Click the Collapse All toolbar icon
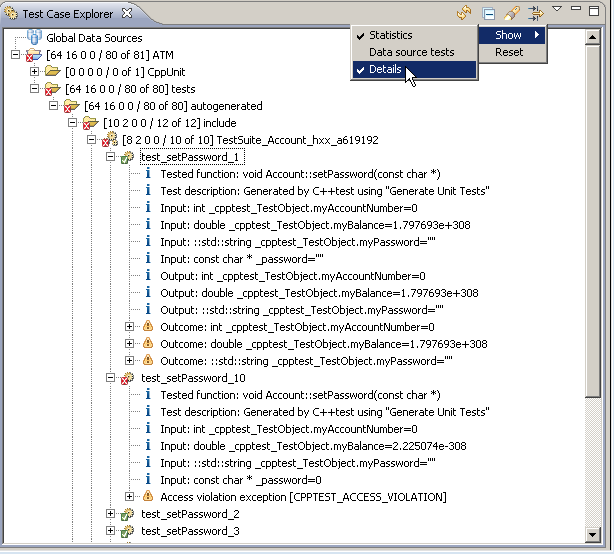Image resolution: width=614 pixels, height=554 pixels. (x=489, y=14)
